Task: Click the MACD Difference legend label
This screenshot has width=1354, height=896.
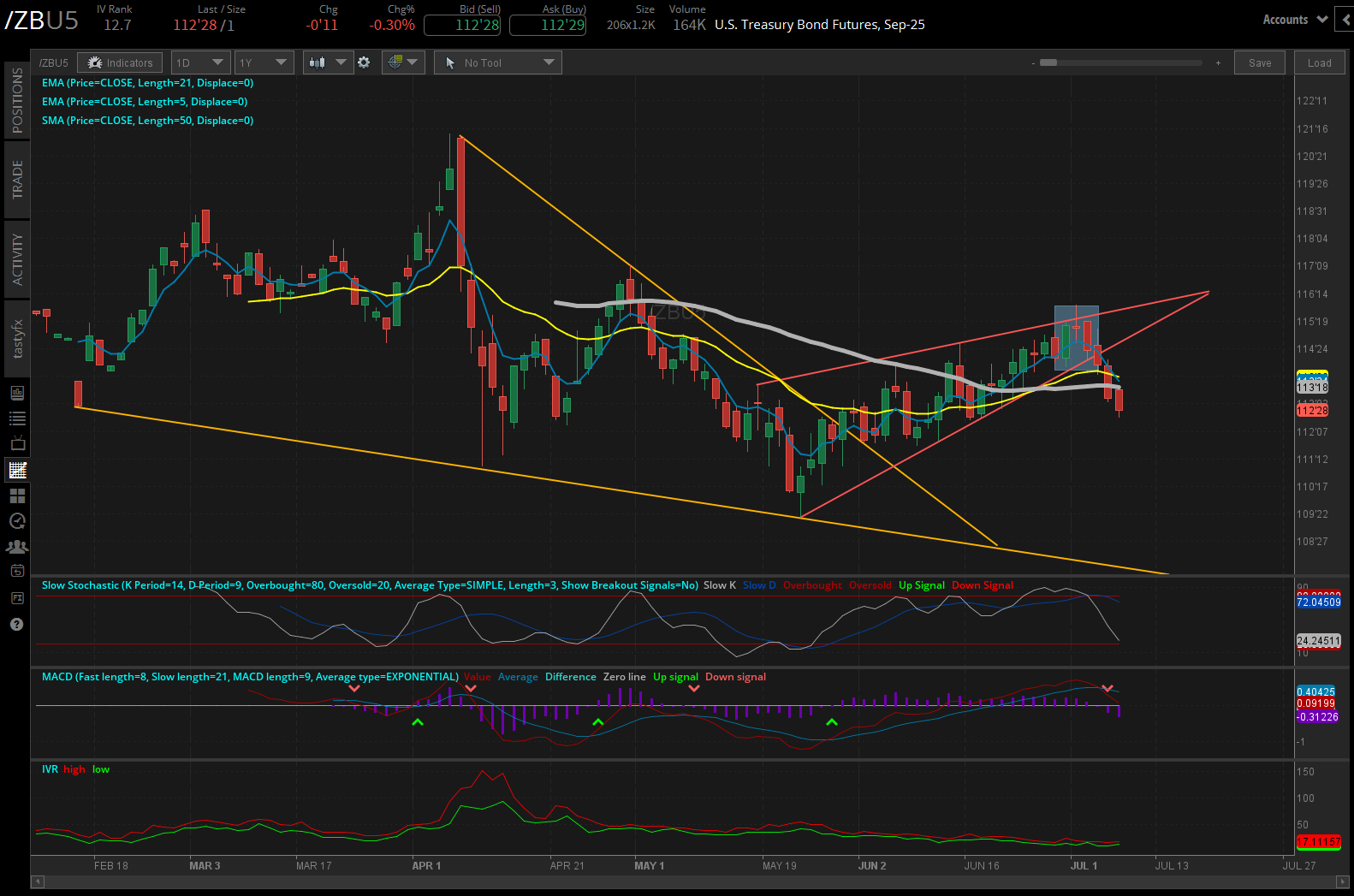Action: click(571, 677)
